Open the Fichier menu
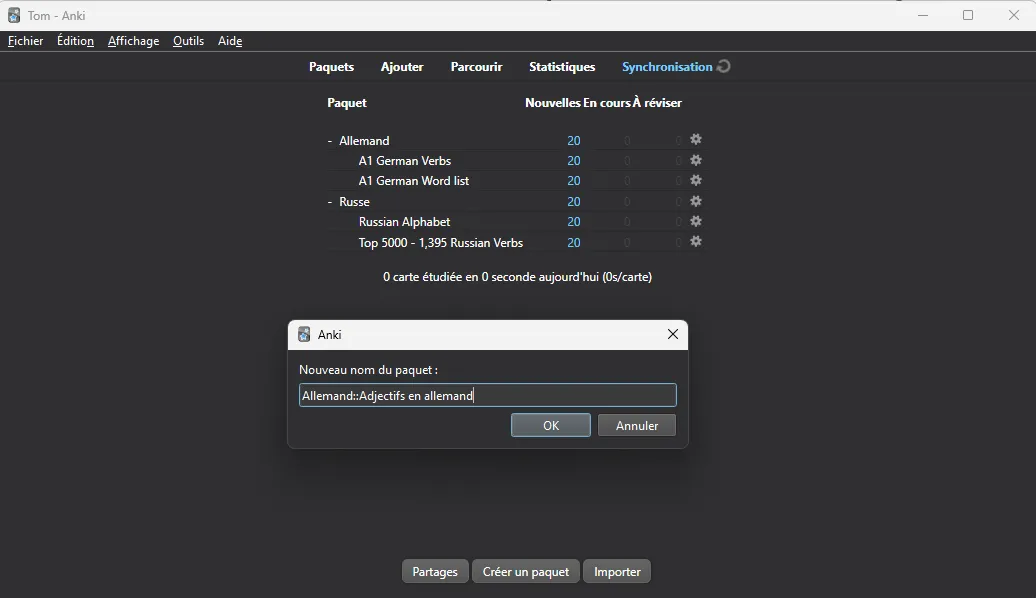 tap(26, 41)
